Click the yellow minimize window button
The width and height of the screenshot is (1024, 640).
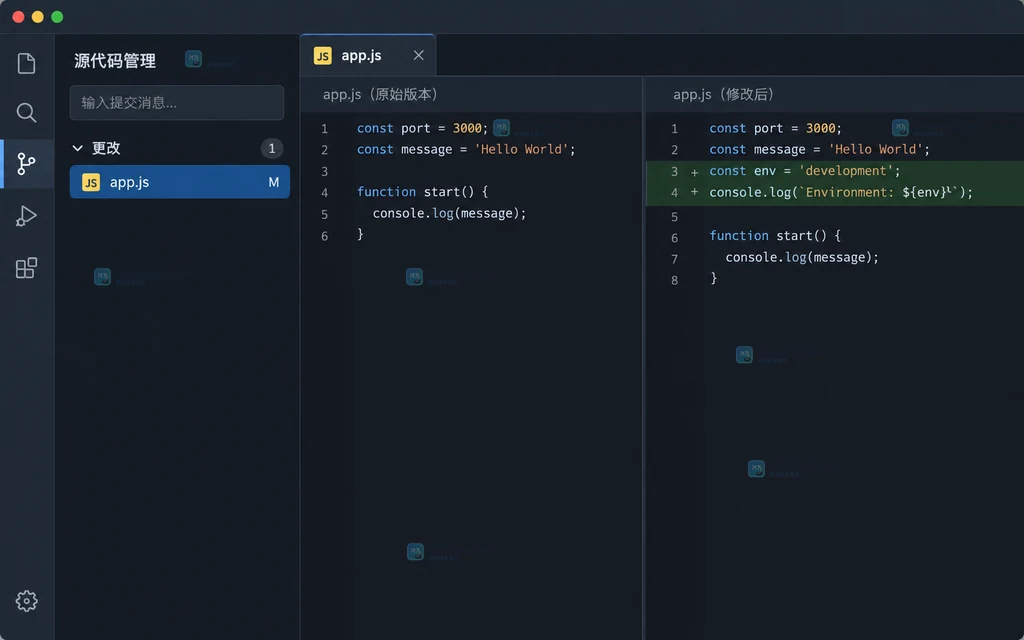coord(38,17)
